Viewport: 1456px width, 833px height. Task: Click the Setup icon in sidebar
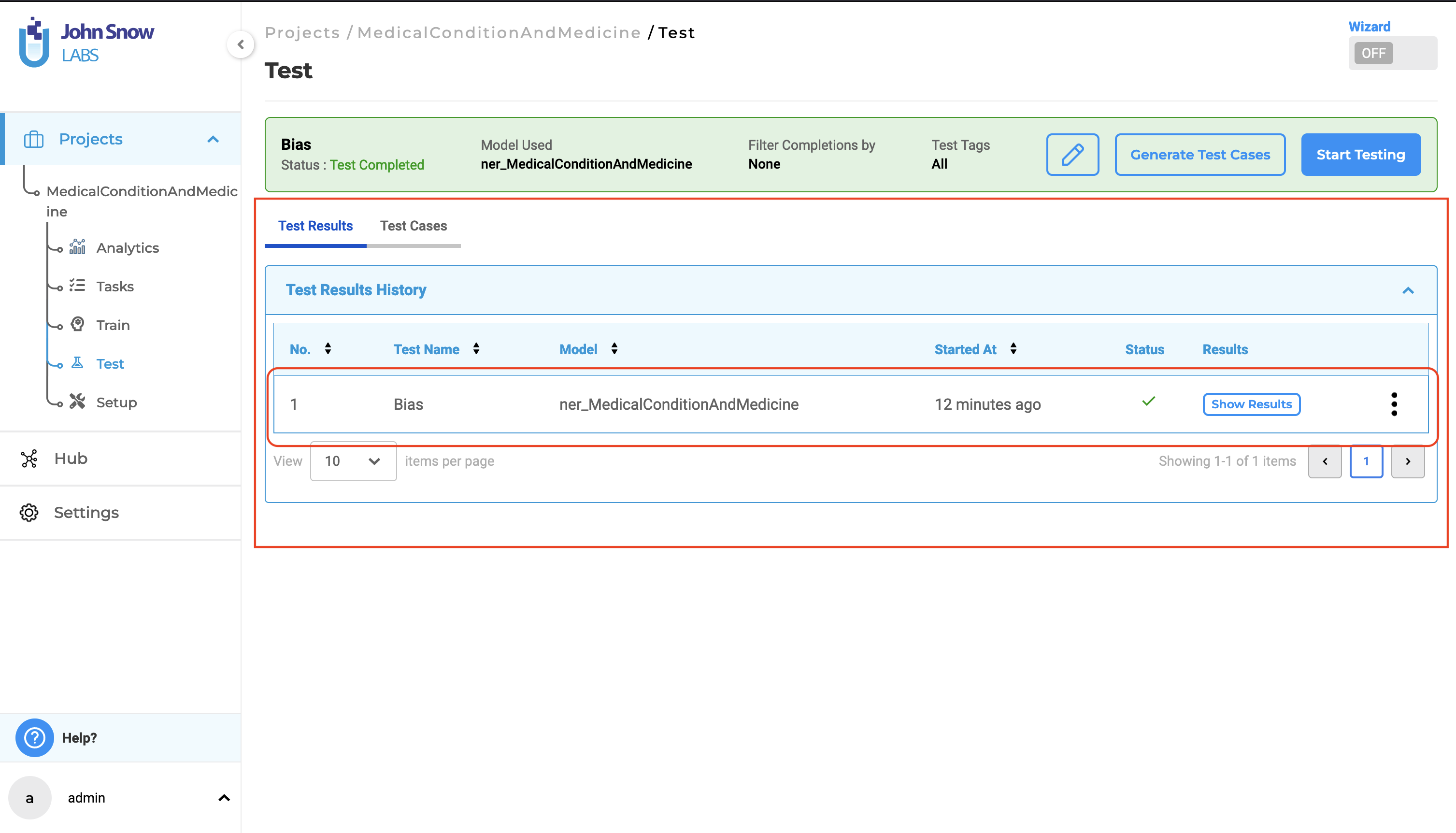(78, 402)
